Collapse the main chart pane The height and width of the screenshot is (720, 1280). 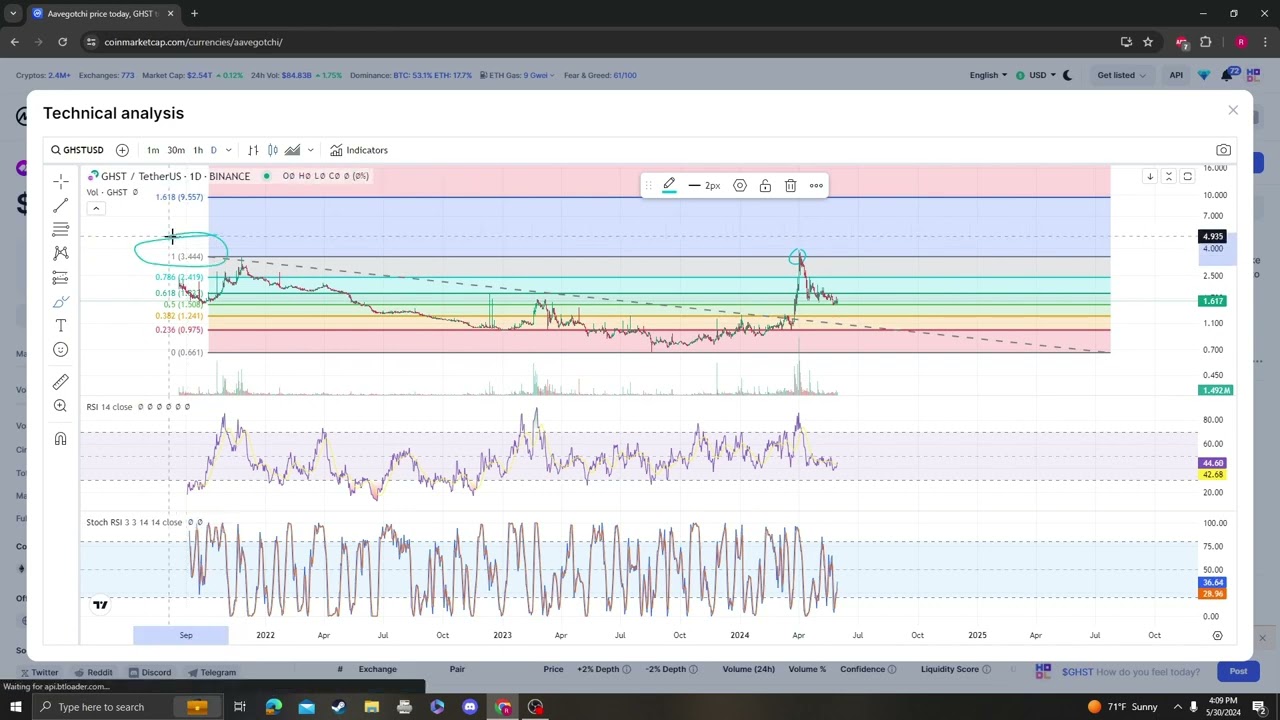tap(1168, 176)
